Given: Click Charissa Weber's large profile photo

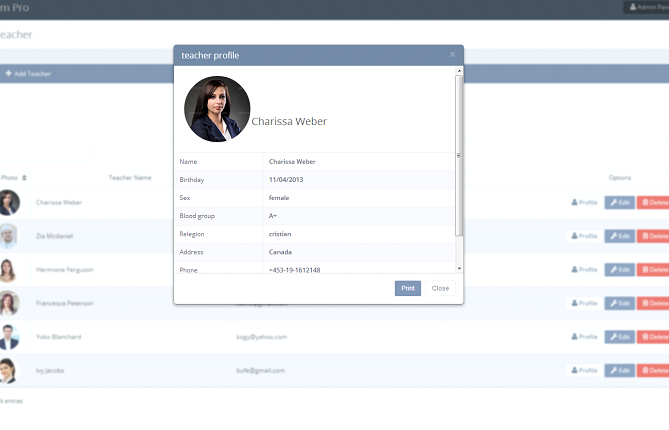Looking at the screenshot, I should [217, 109].
